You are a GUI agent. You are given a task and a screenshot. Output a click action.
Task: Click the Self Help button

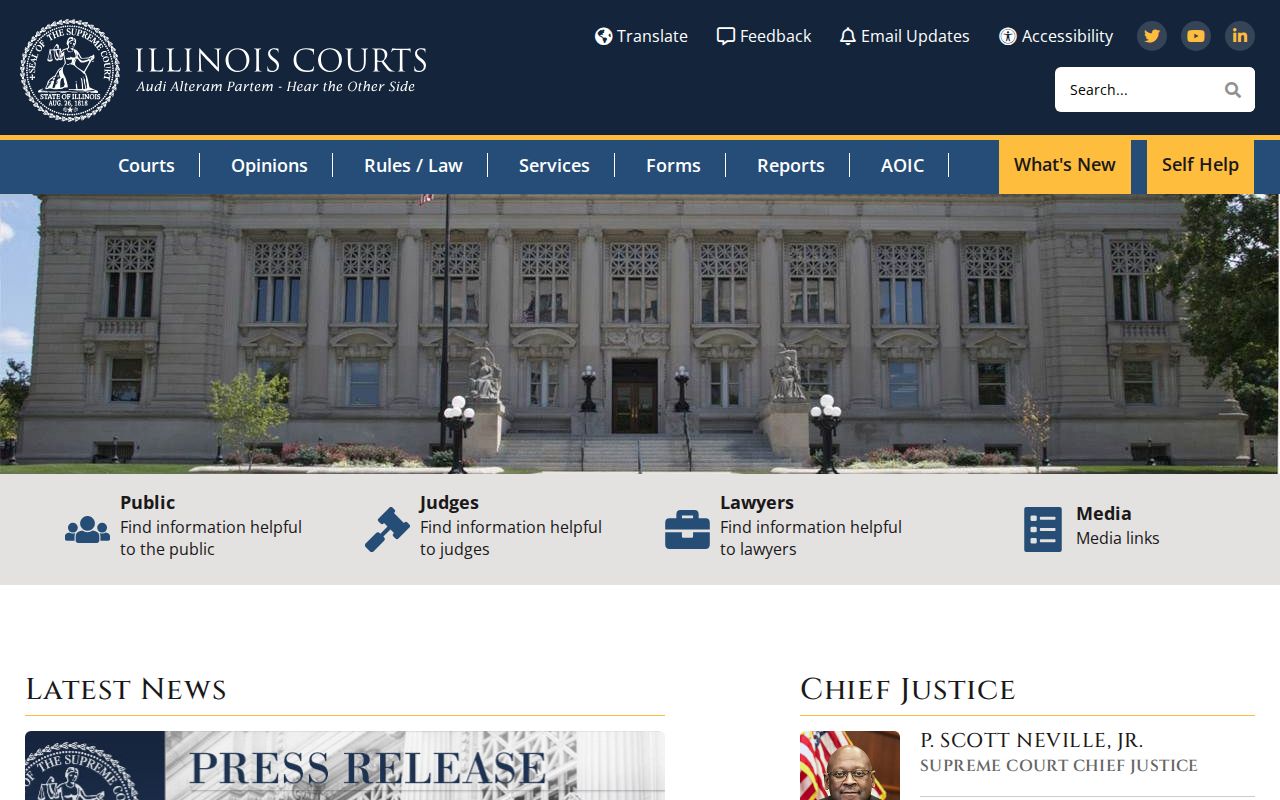[x=1200, y=166]
